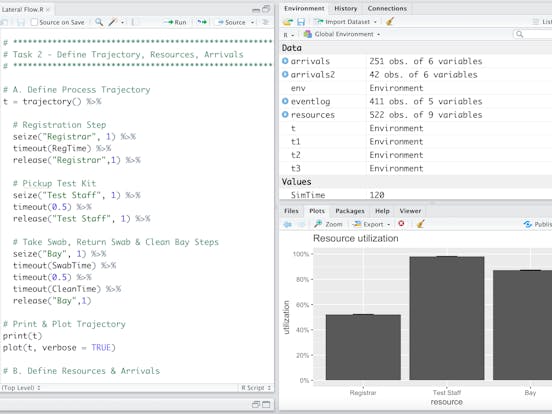Click the List view button in Environment
This screenshot has width=552, height=414.
[x=542, y=22]
